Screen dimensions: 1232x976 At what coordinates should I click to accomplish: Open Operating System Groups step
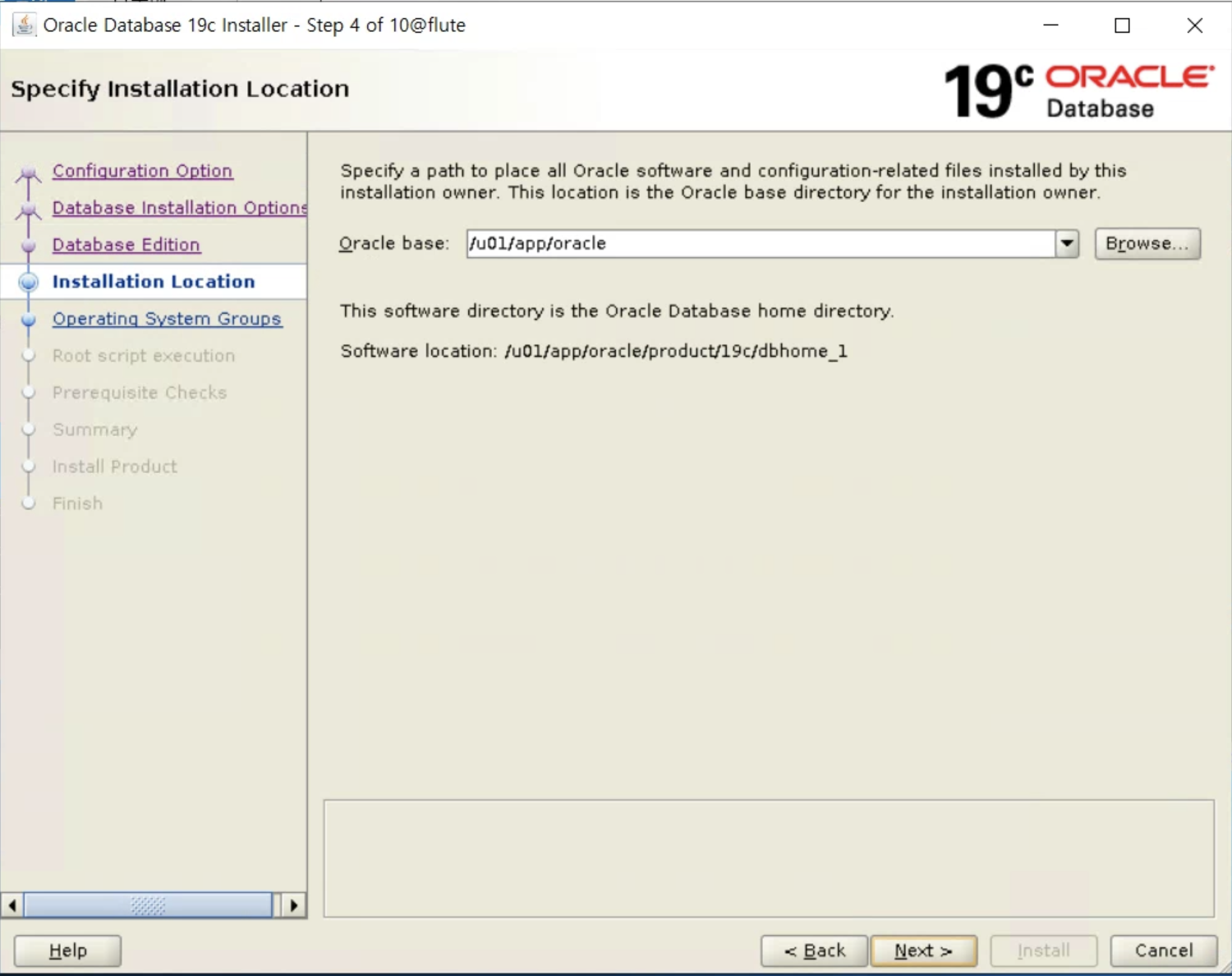point(167,319)
